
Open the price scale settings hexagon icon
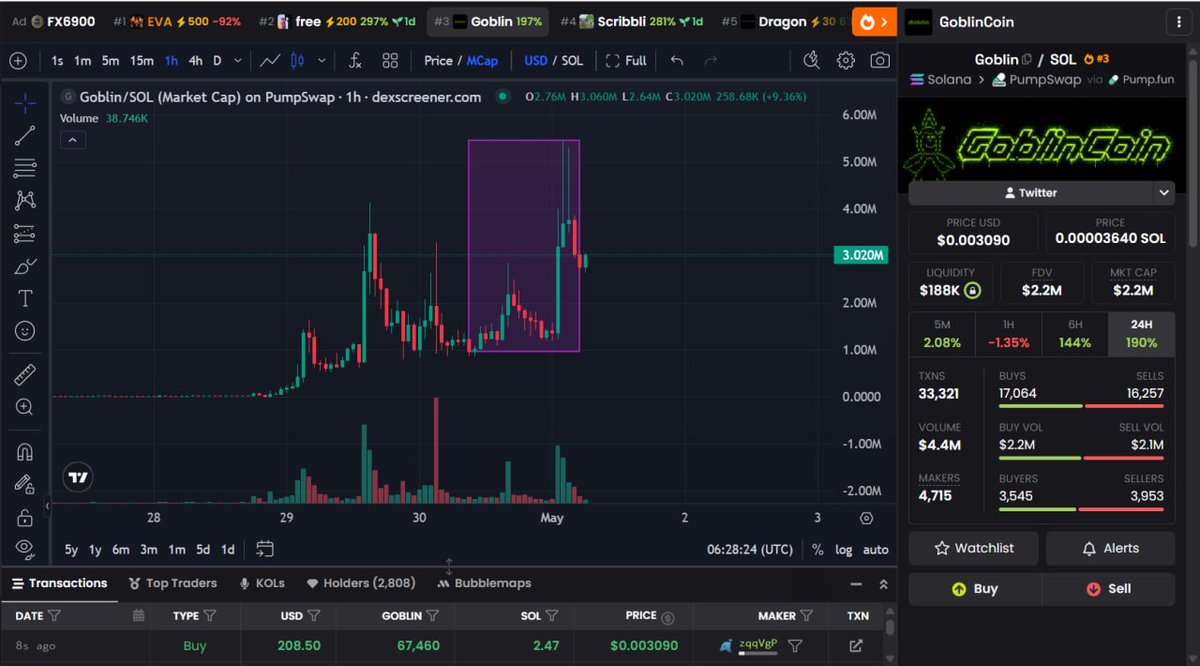click(x=866, y=518)
